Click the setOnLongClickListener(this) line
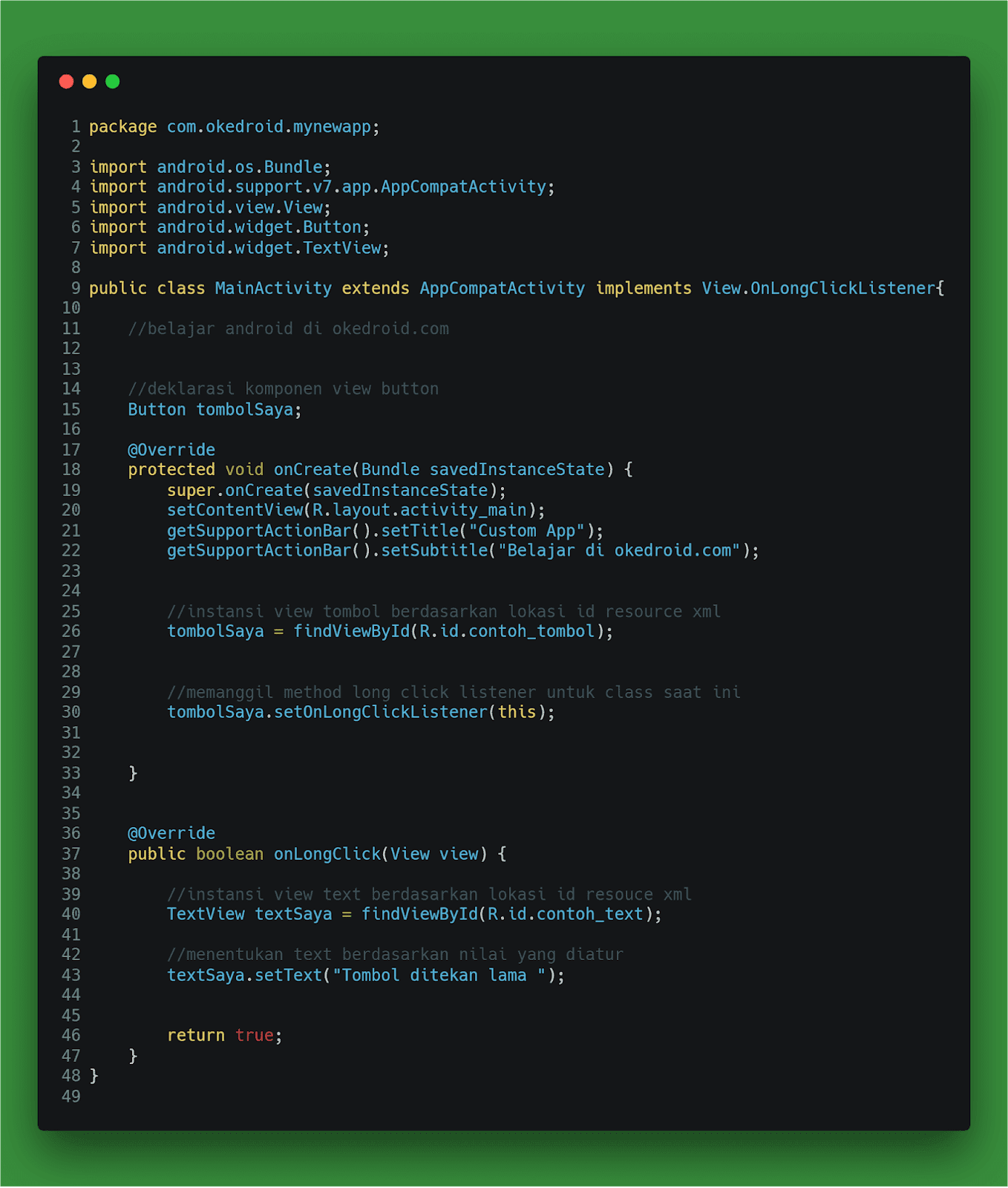 361,713
